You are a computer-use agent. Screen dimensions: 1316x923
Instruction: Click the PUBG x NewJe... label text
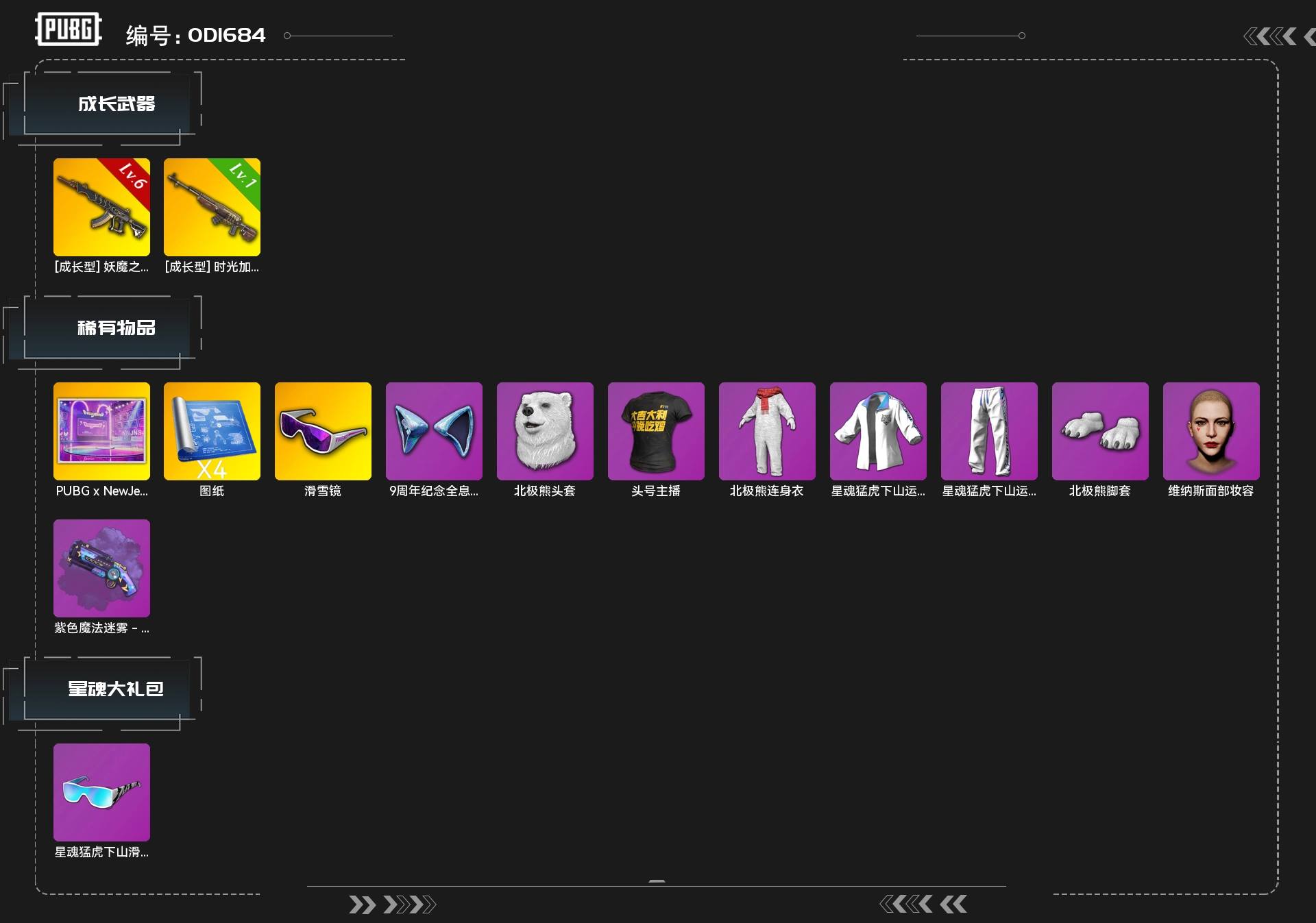point(101,491)
